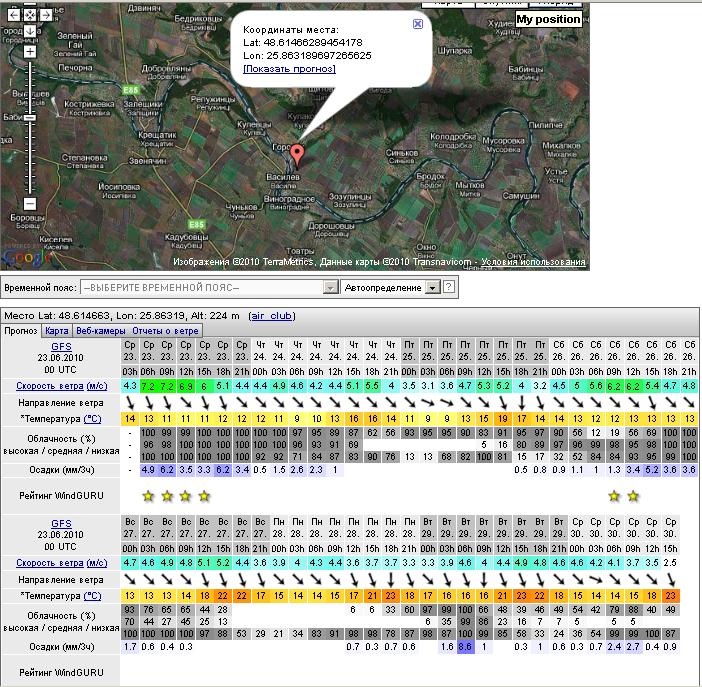Zoom in with the plus button
Image resolution: width=702 pixels, height=687 pixels.
click(30, 51)
